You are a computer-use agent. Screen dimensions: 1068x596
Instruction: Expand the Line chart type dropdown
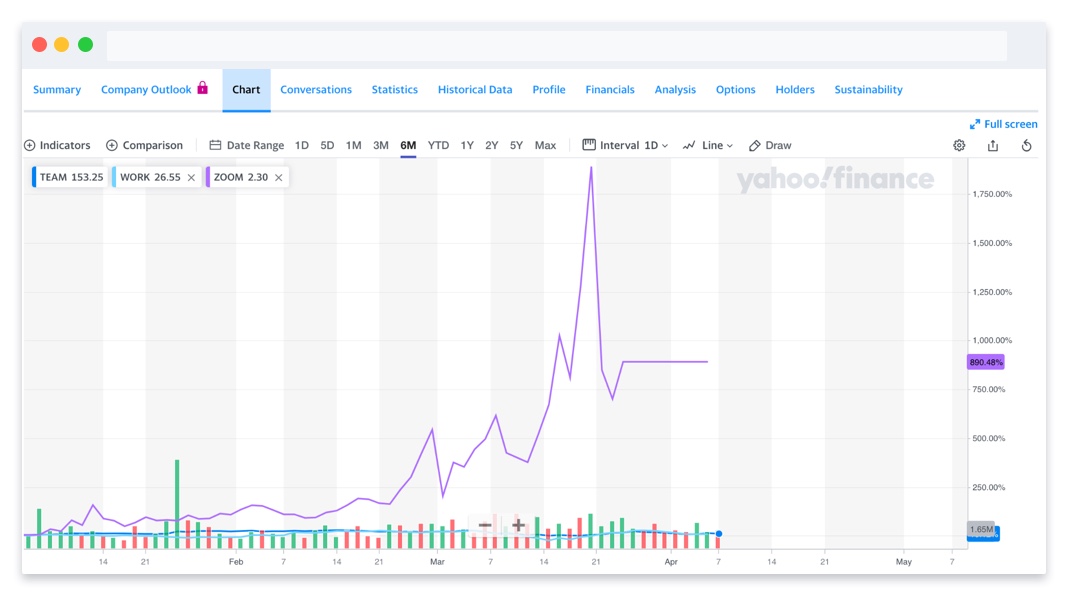(x=708, y=145)
